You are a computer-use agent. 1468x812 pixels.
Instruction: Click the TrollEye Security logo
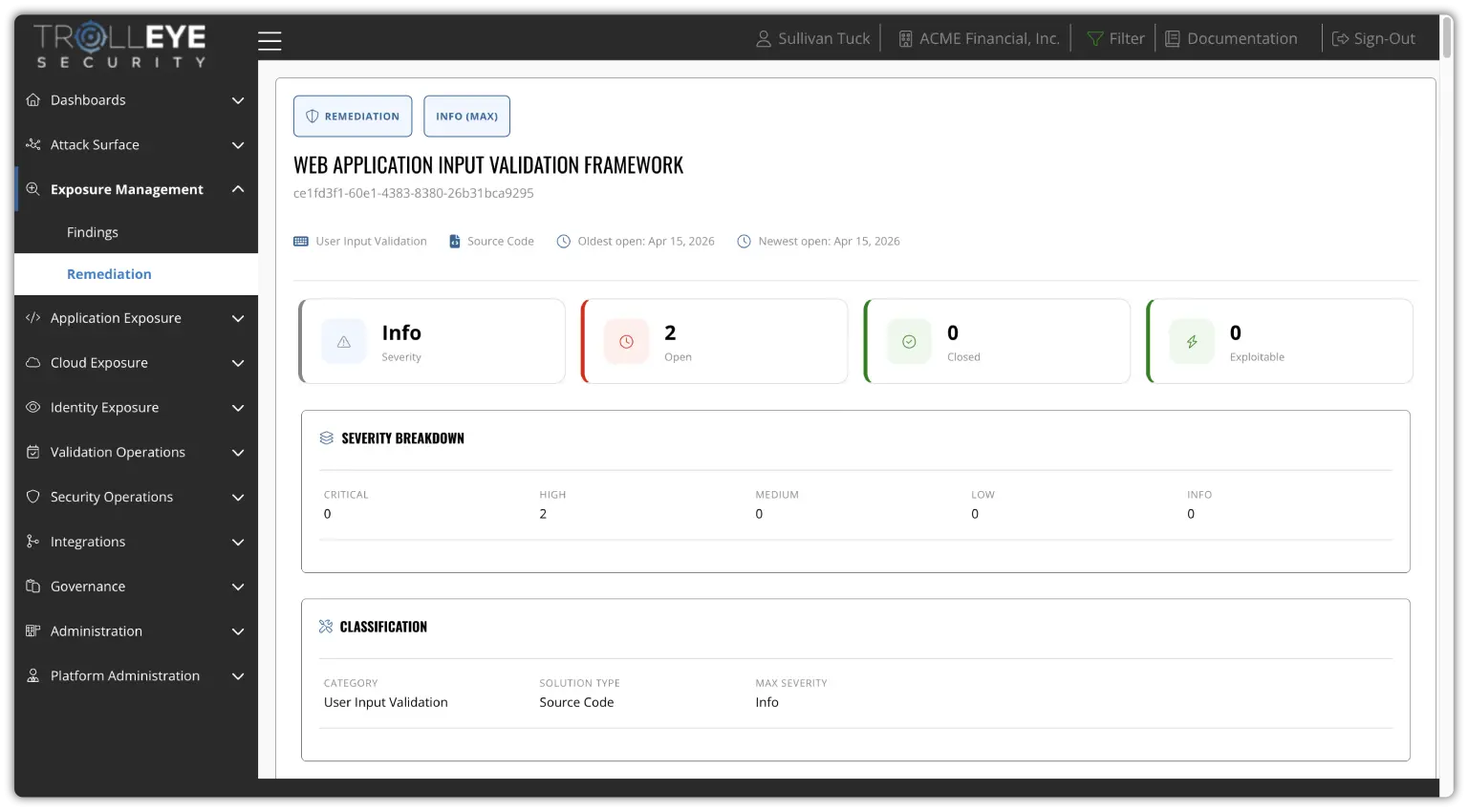(120, 45)
